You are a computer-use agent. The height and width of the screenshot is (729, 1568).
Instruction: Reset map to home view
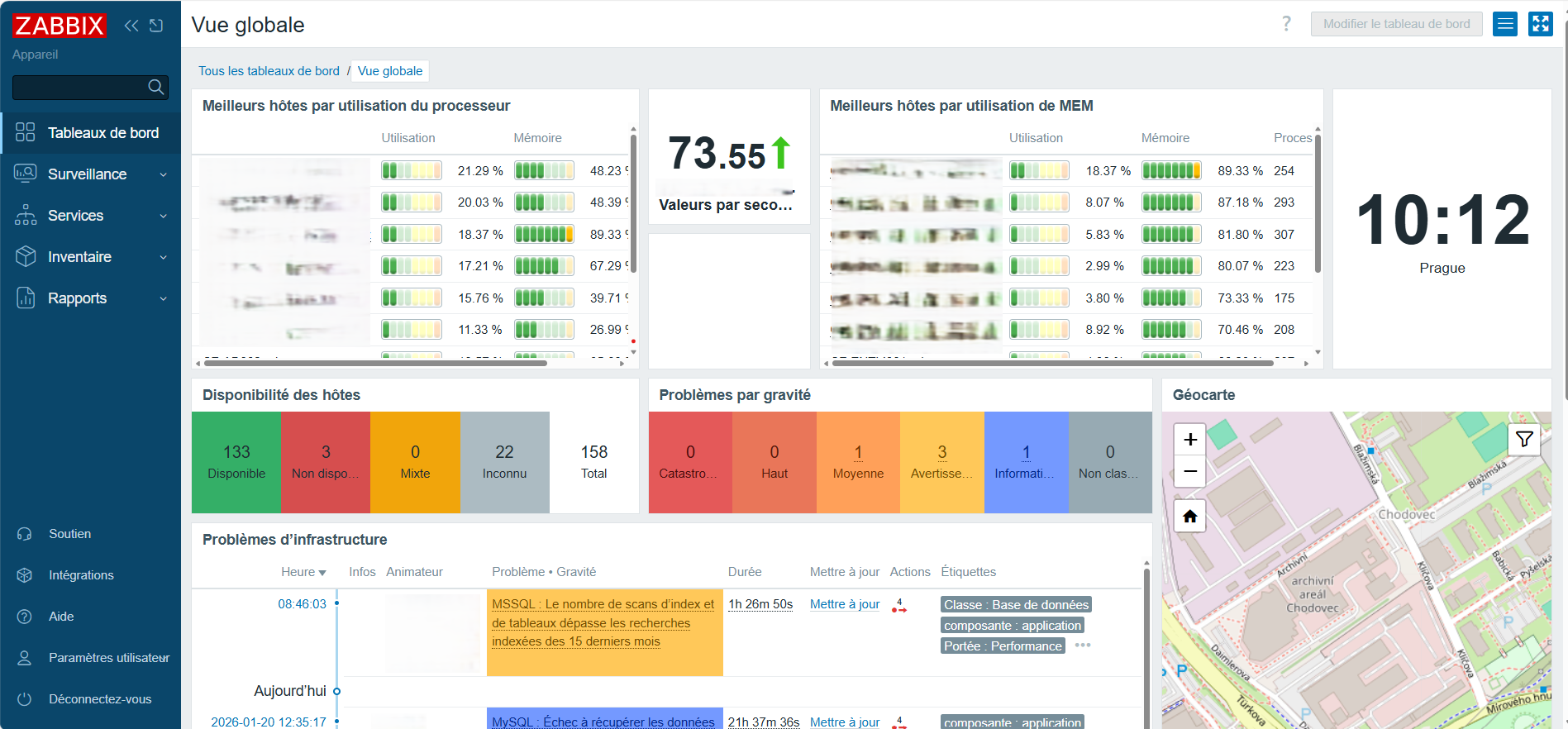tap(1189, 517)
